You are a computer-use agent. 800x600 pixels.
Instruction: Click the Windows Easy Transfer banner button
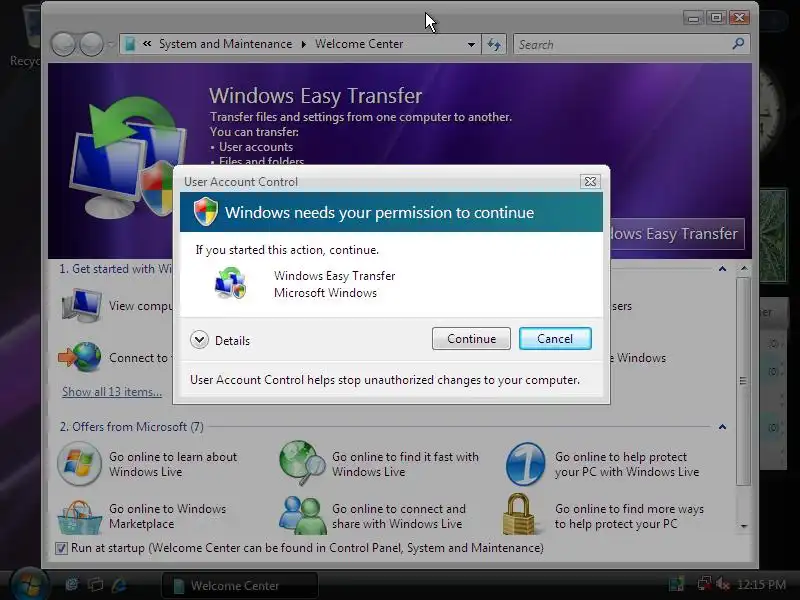[676, 234]
